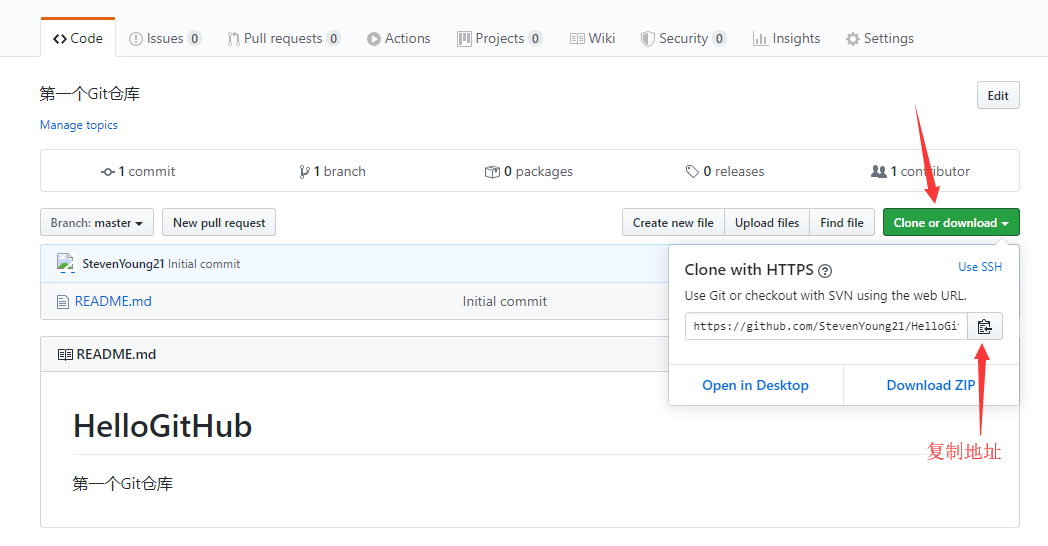Click the commit icon next to 1 commit
Screen dimensions: 1048x546
108,172
